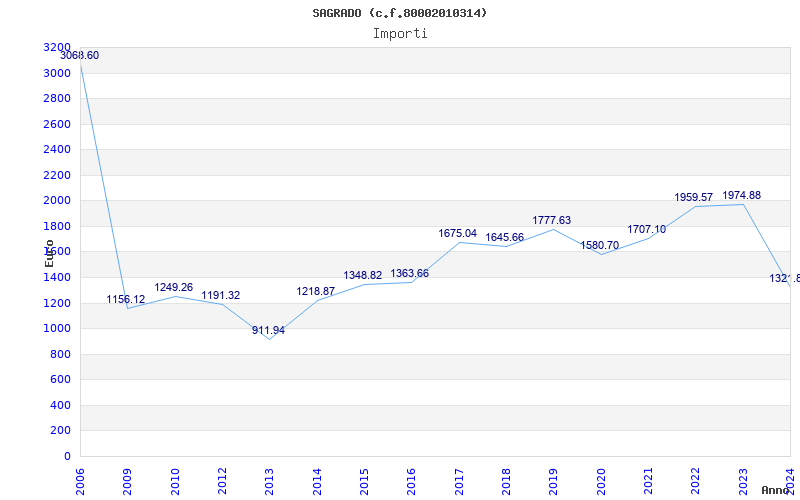Click the x-axis year 2020

coord(601,482)
